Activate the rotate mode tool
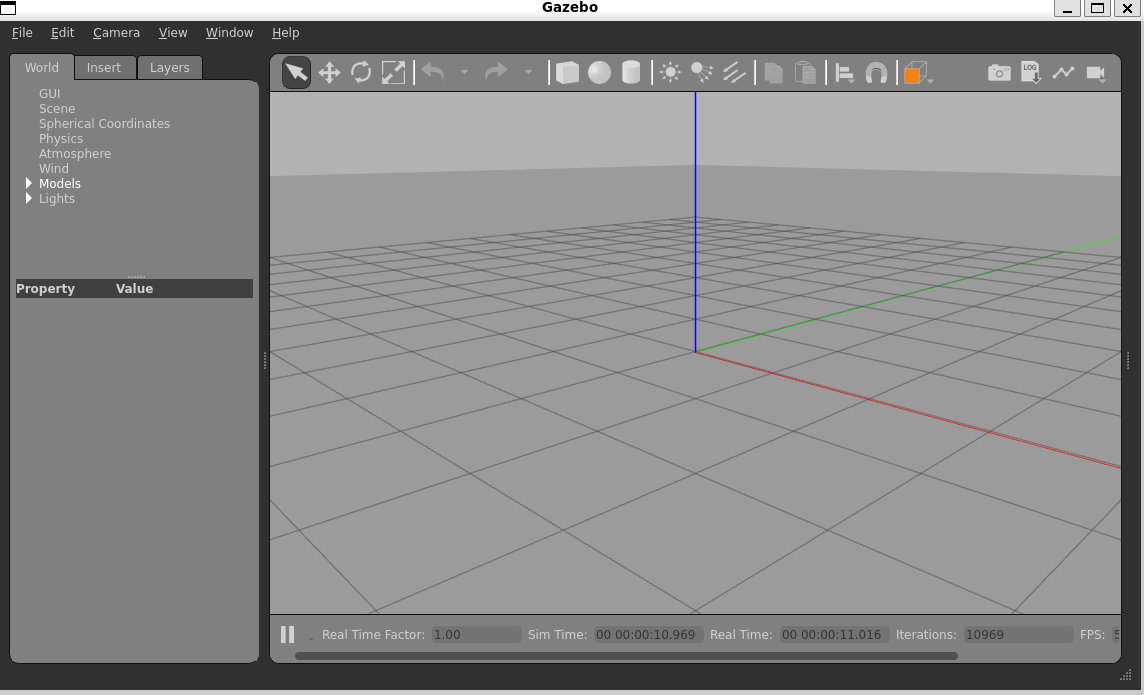 pyautogui.click(x=361, y=72)
